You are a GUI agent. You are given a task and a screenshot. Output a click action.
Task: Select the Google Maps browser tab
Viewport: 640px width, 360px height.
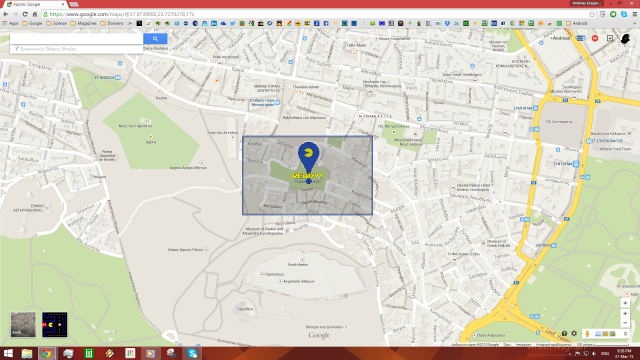35,4
